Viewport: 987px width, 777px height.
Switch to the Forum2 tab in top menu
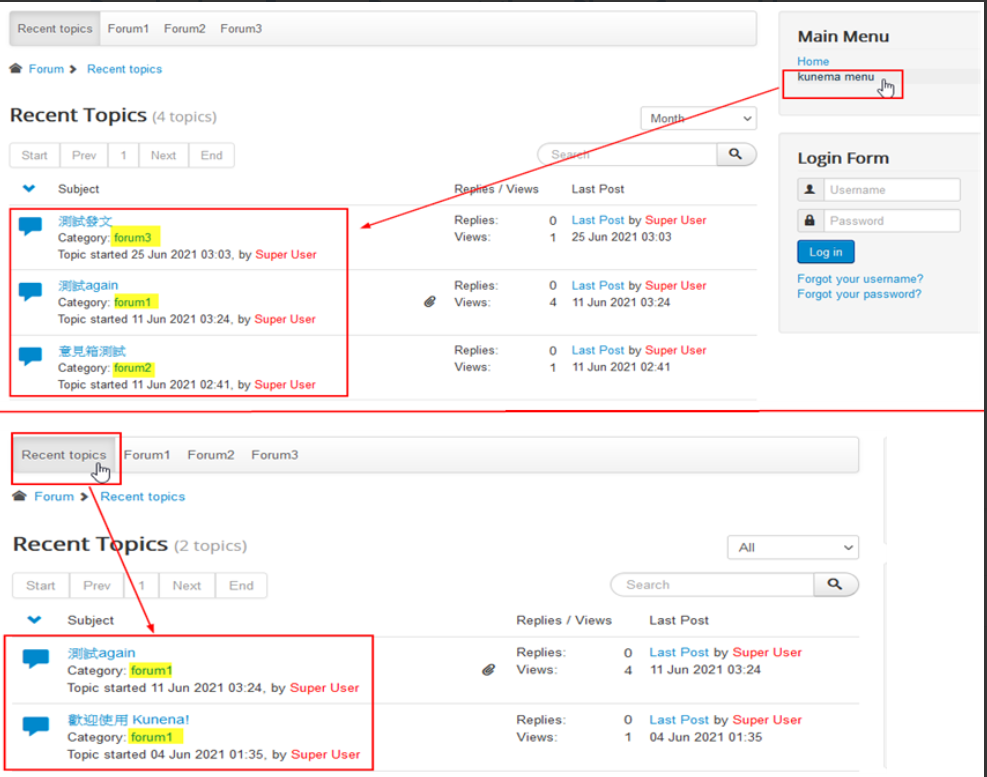coord(185,29)
